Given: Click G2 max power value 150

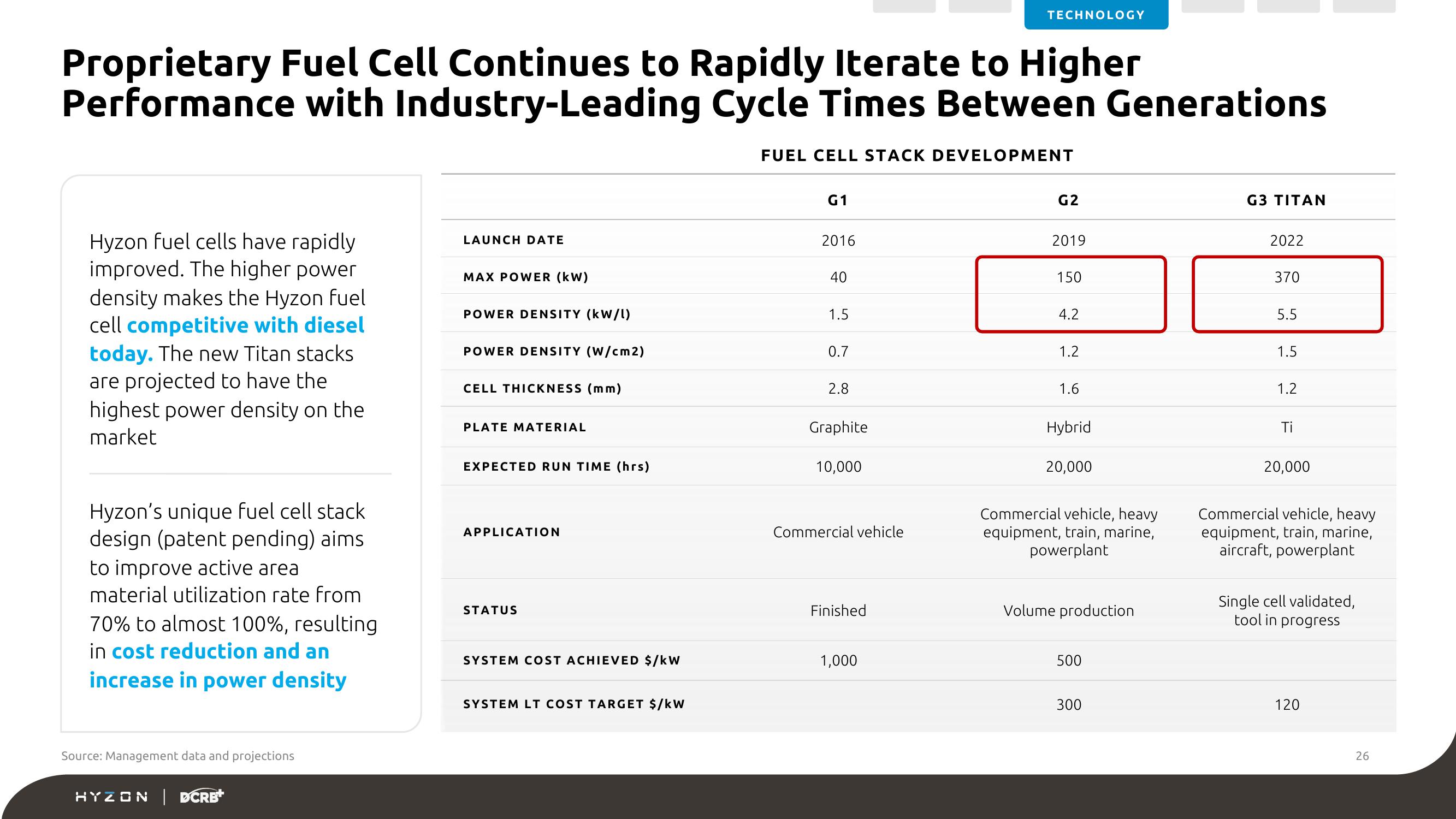Looking at the screenshot, I should coord(1069,277).
